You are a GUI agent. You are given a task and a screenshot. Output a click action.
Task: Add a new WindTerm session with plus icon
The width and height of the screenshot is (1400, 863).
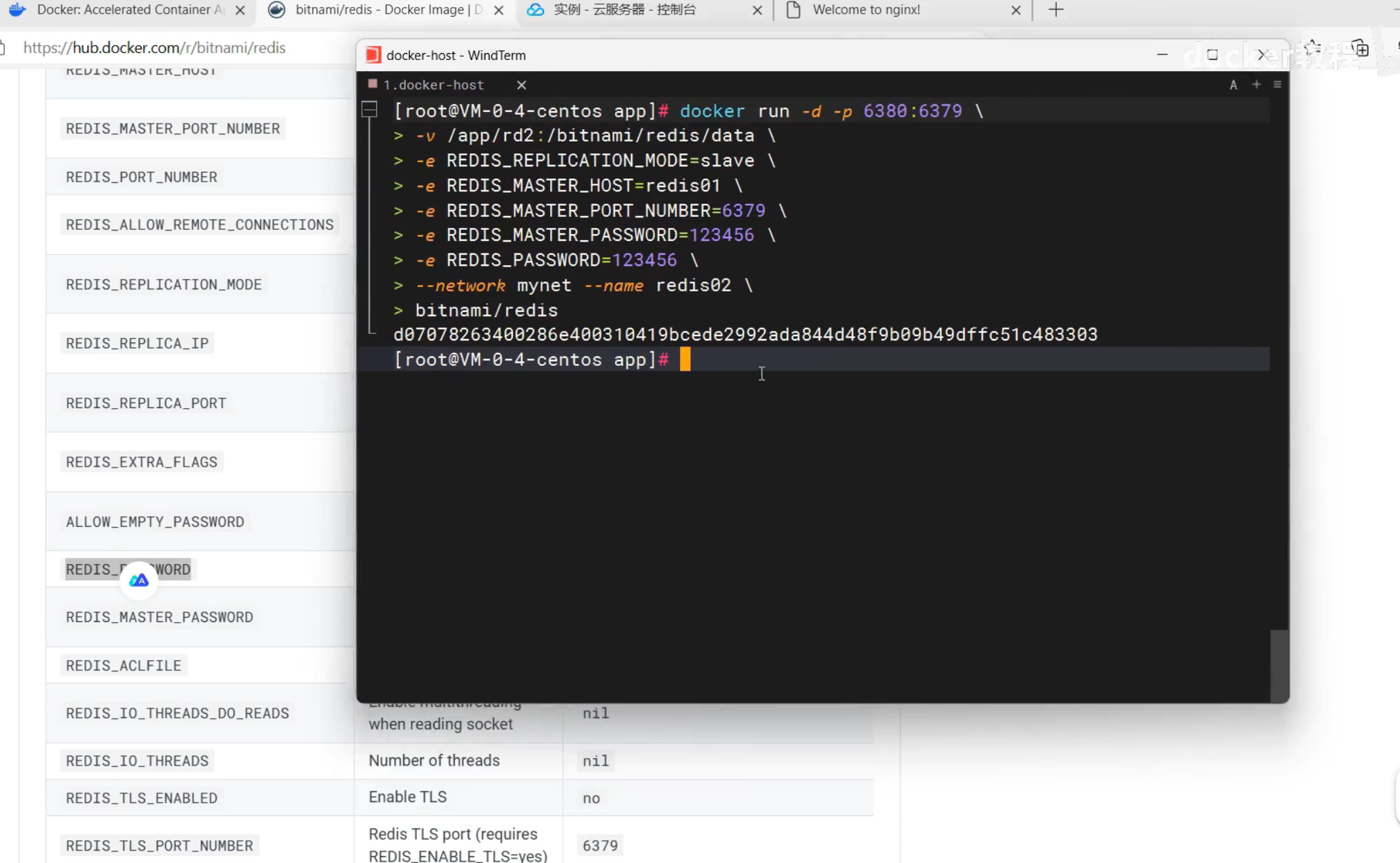pos(1256,84)
